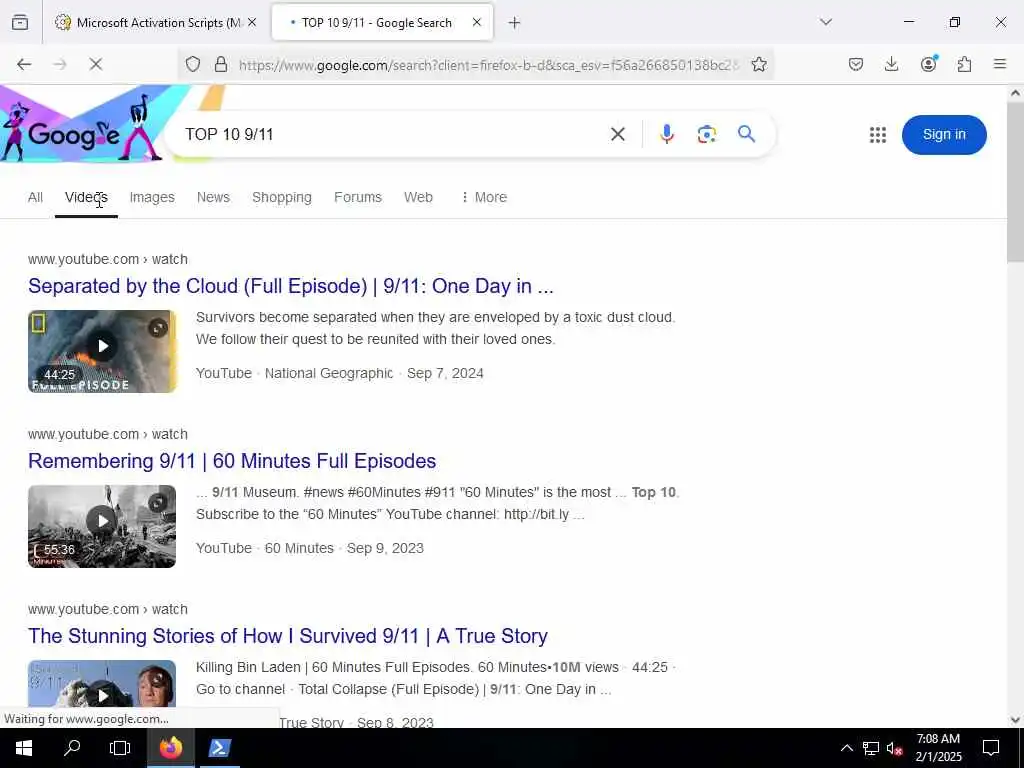Switch to Firefox in the taskbar
1024x768 pixels.
point(170,748)
